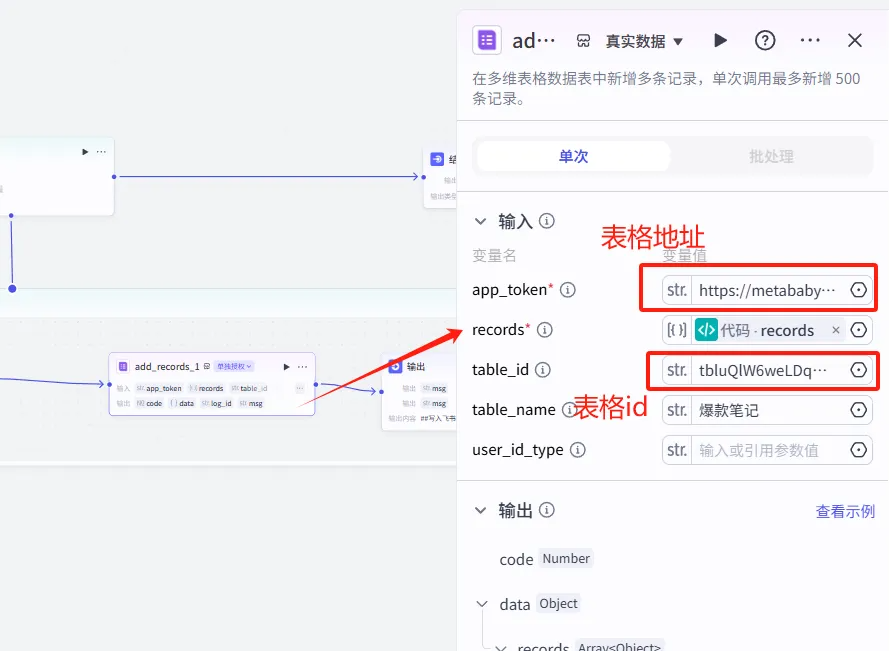Run the add_records node from panel header

720,40
